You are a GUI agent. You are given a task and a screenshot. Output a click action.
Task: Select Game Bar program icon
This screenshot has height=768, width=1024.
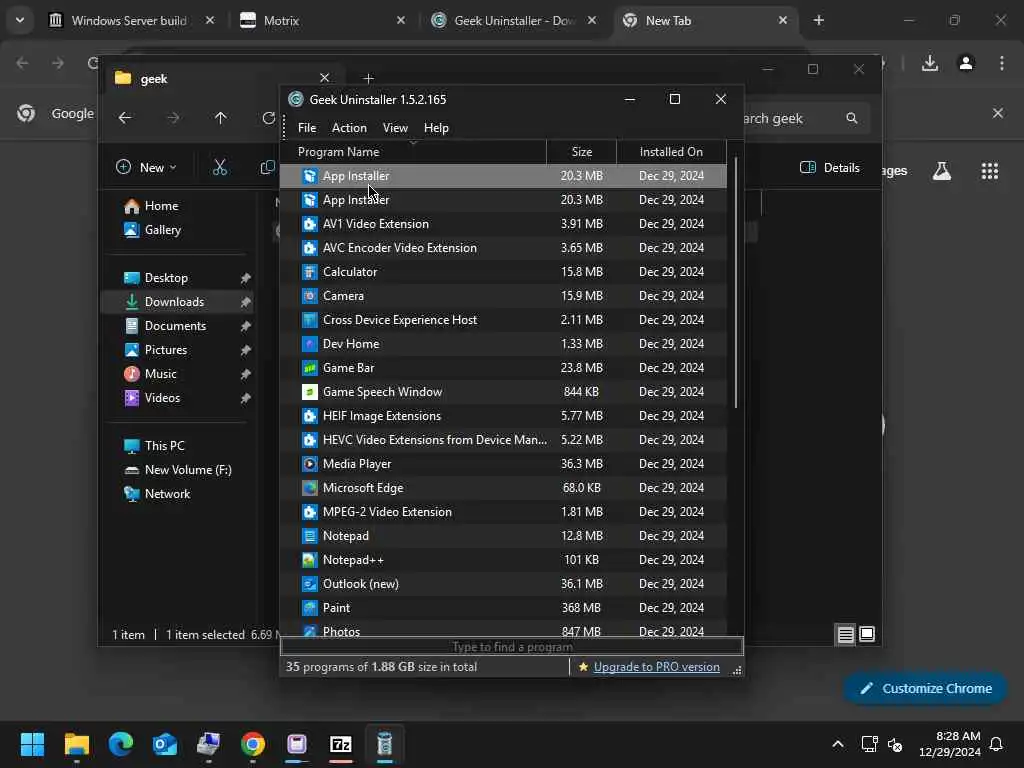310,368
